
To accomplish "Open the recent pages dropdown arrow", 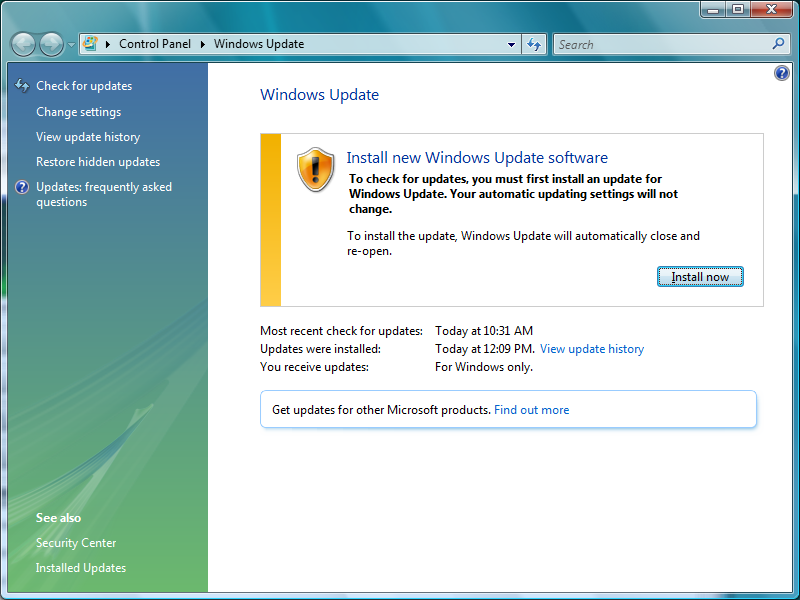I will (71, 45).
